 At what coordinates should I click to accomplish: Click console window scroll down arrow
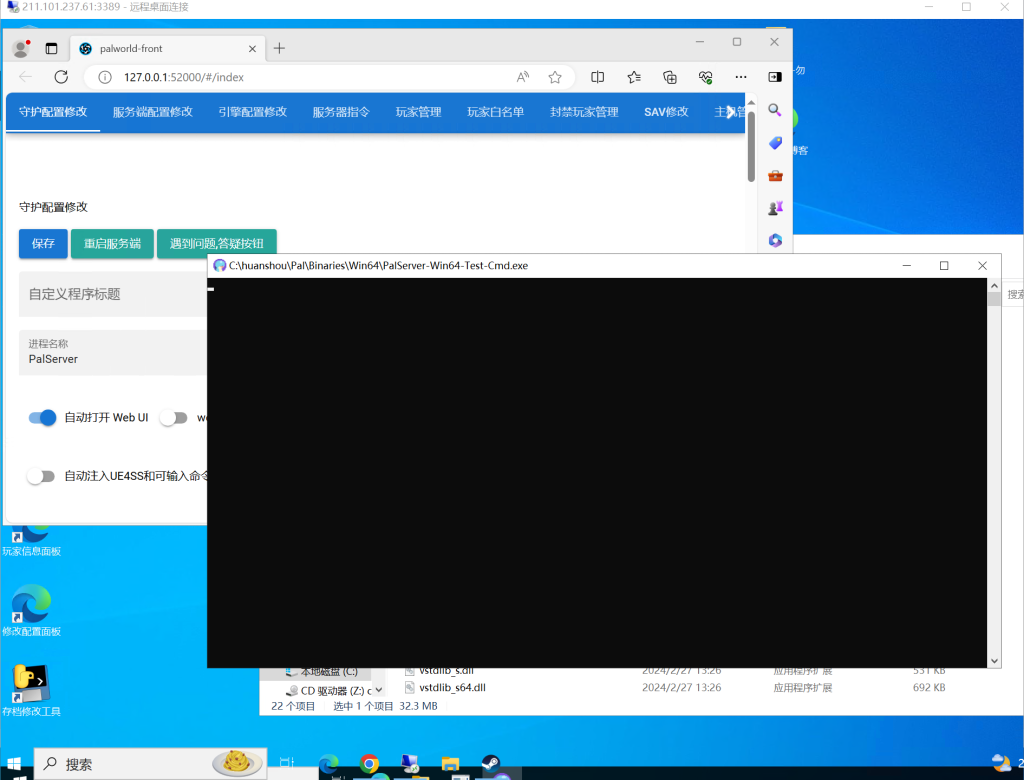tap(994, 660)
